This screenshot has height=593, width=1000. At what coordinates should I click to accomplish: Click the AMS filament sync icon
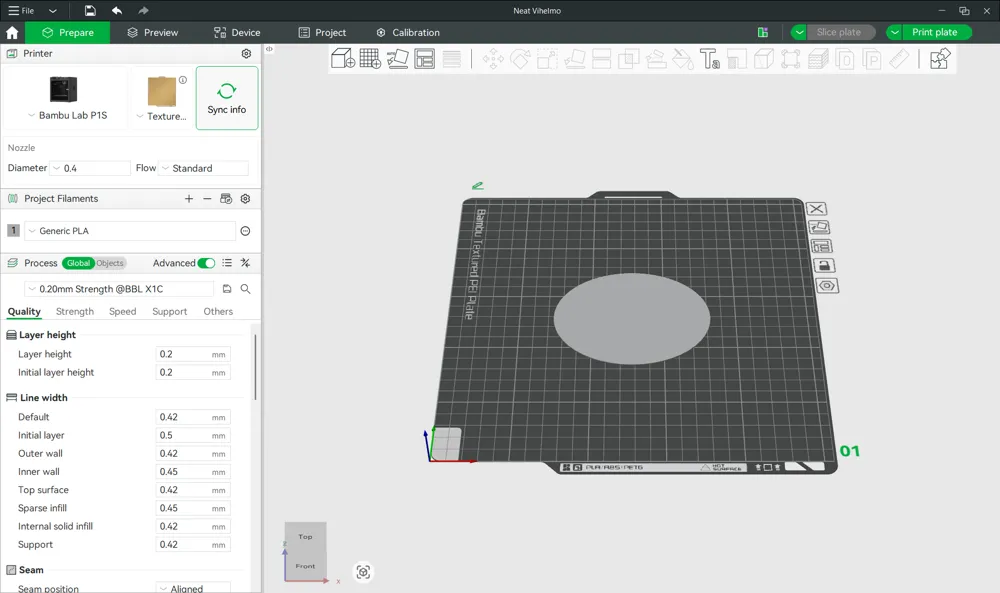226,199
